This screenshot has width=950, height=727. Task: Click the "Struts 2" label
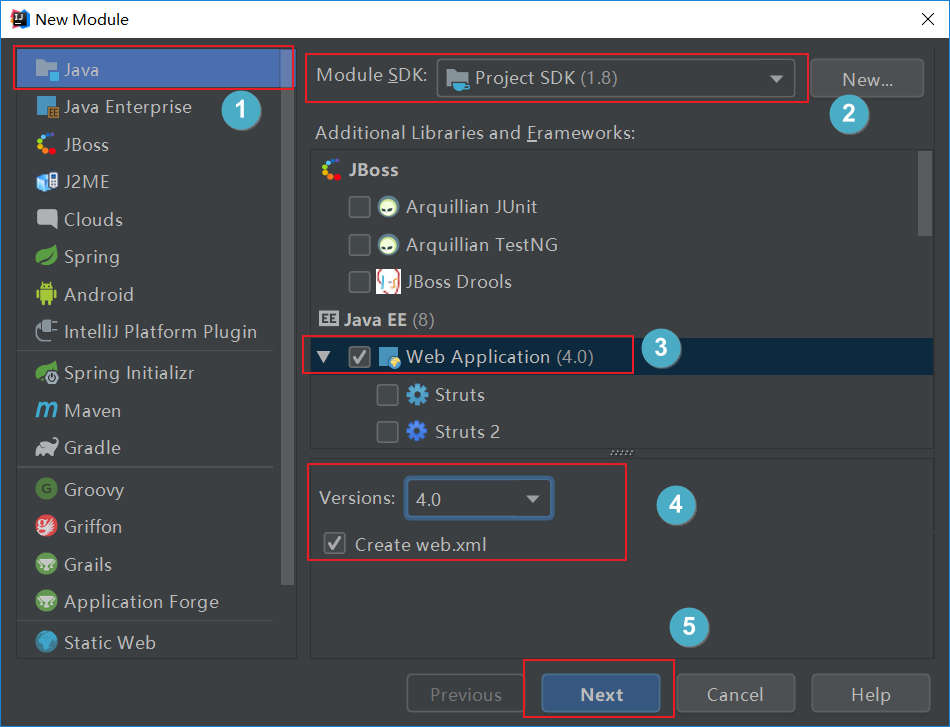pyautogui.click(x=467, y=432)
